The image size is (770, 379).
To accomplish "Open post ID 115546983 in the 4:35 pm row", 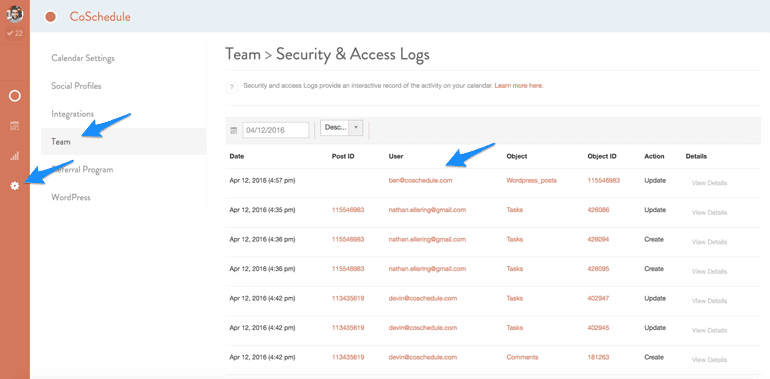I will [348, 210].
